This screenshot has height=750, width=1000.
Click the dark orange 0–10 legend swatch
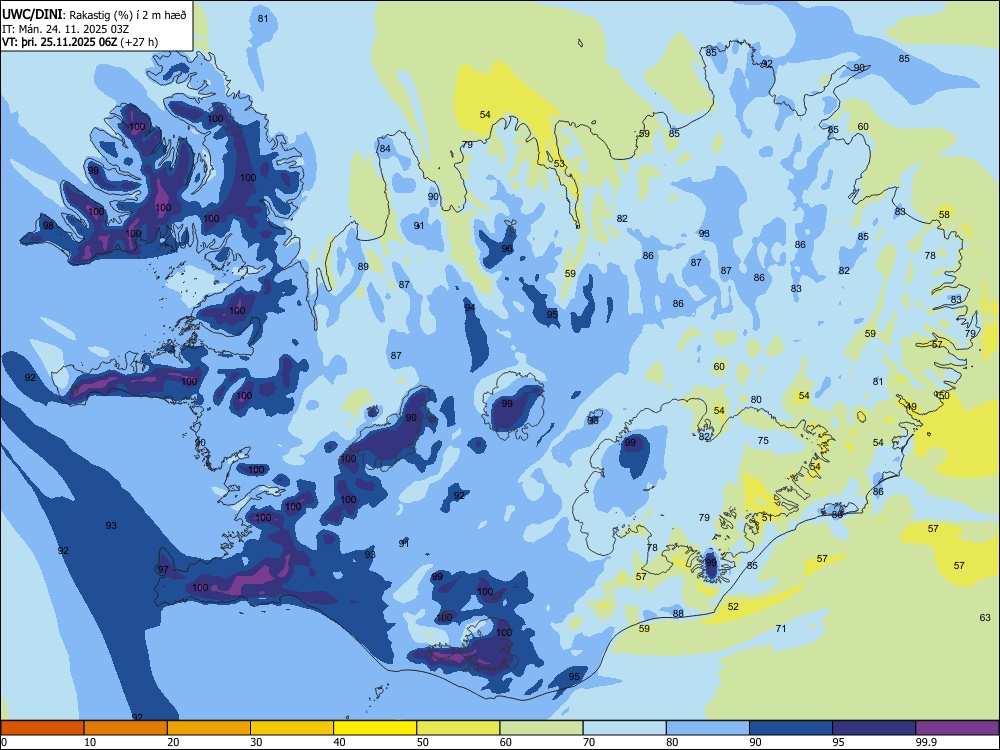coord(42,728)
